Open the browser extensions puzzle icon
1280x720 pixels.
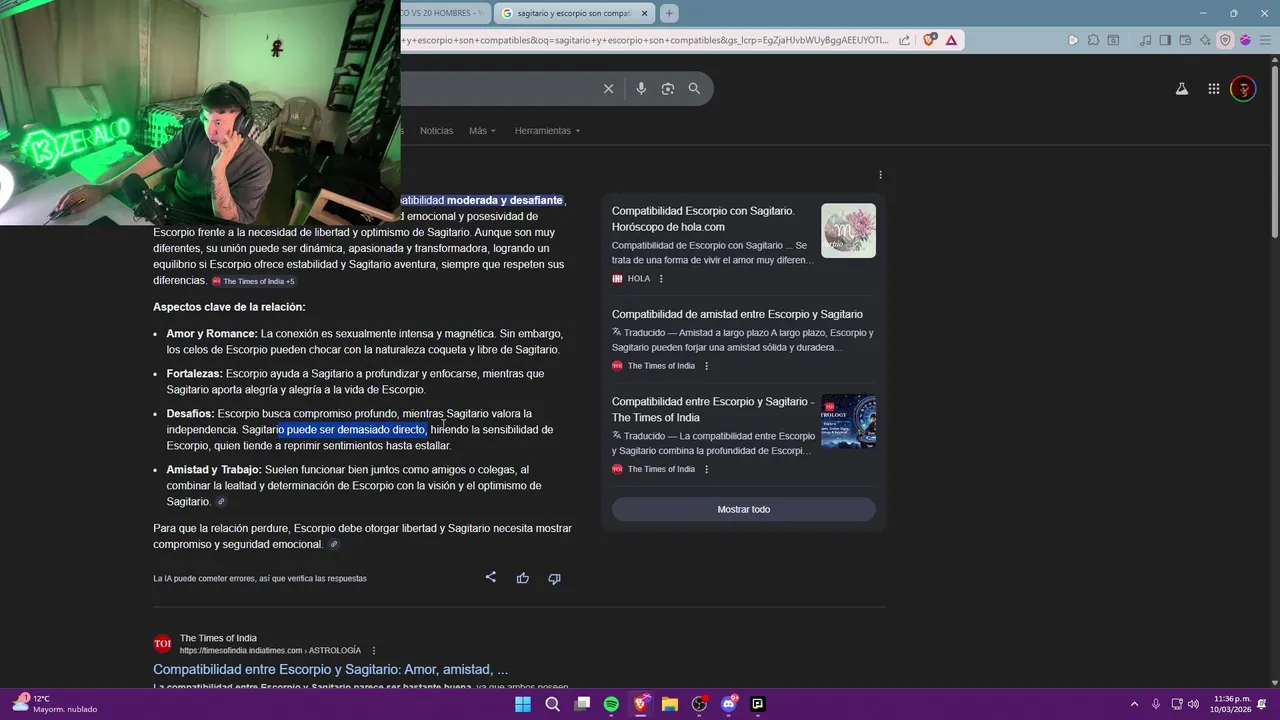1093,40
